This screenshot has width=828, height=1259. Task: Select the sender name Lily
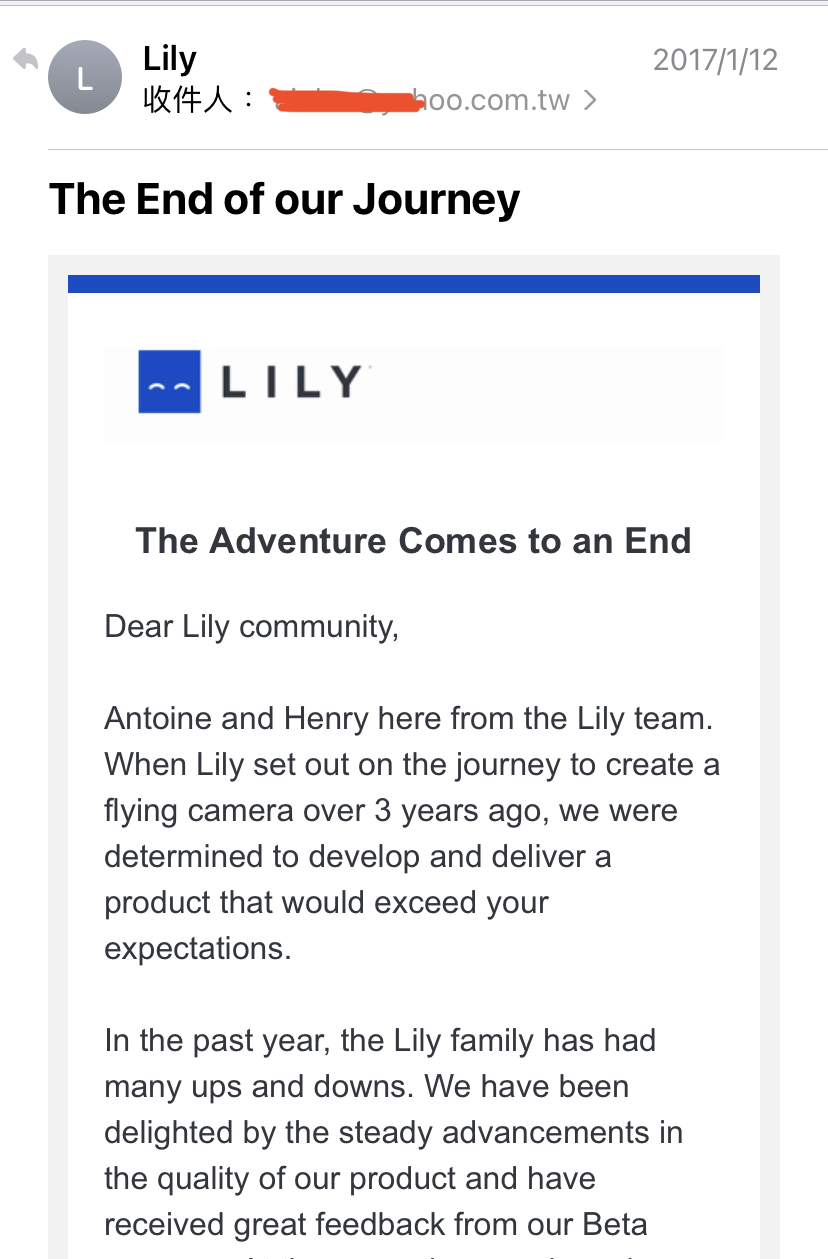pos(170,59)
